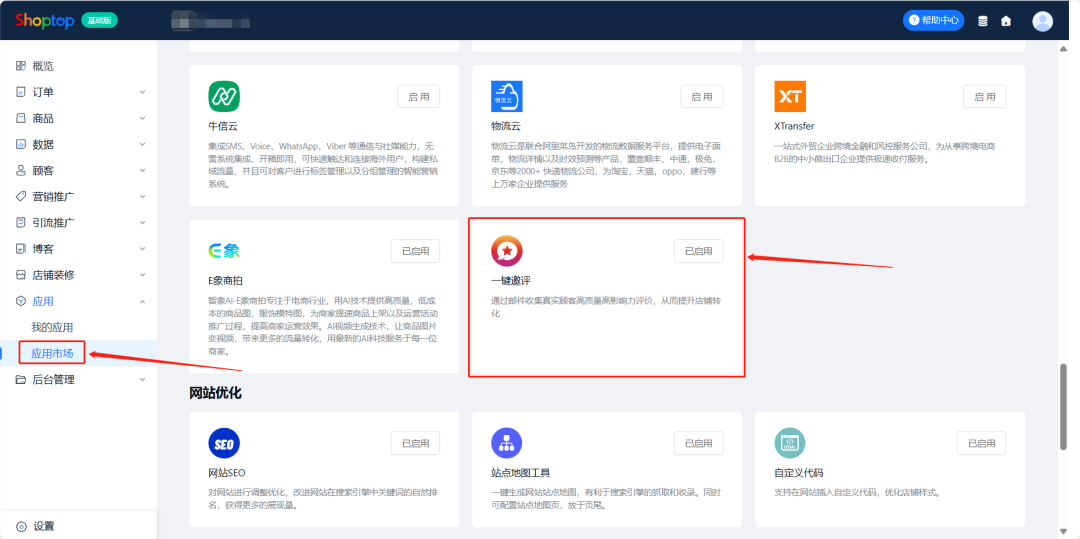The height and width of the screenshot is (539, 1080).
Task: Click the 牛信云 green app icon
Action: [224, 97]
